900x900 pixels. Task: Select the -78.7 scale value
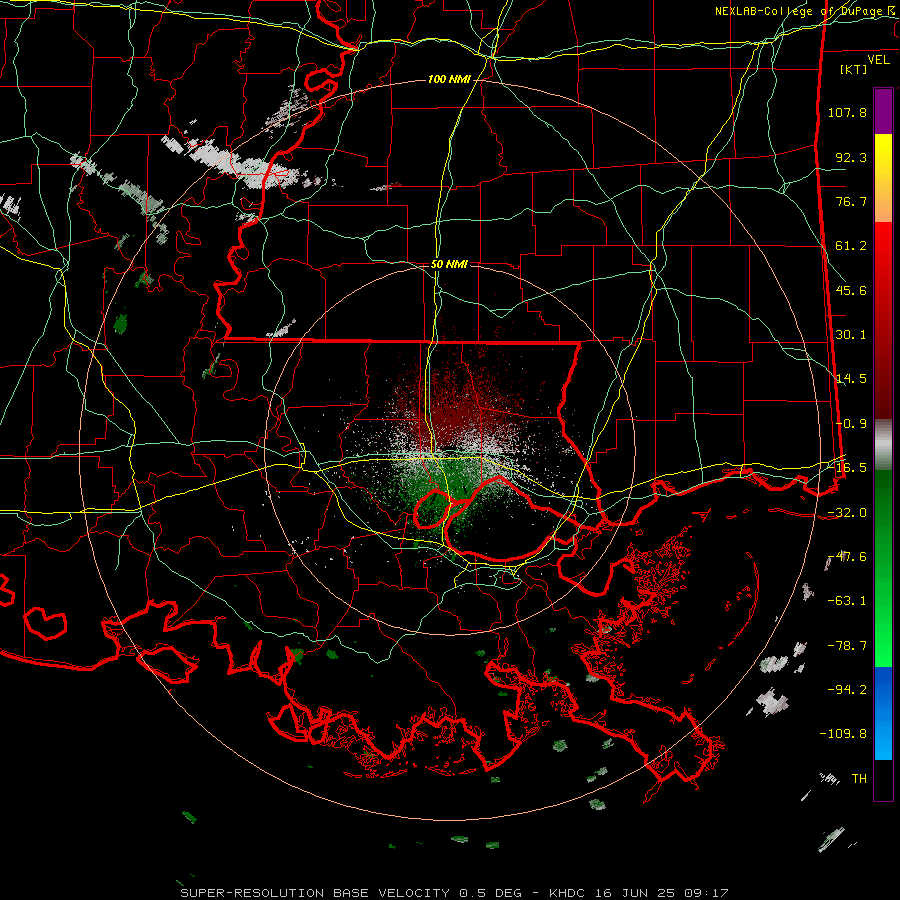[x=847, y=646]
